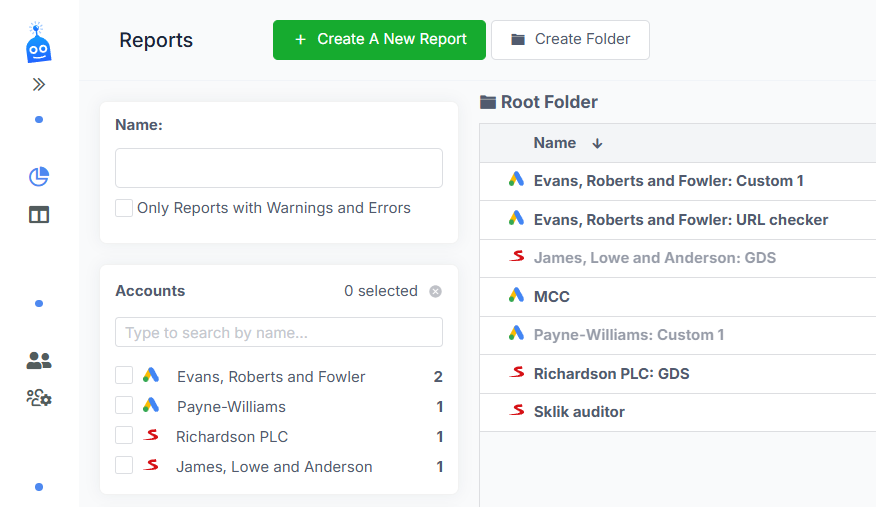This screenshot has height=507, width=876.
Task: Click Google Ads icon beside Evans, Roberts and Fowler account
Action: pyautogui.click(x=151, y=375)
